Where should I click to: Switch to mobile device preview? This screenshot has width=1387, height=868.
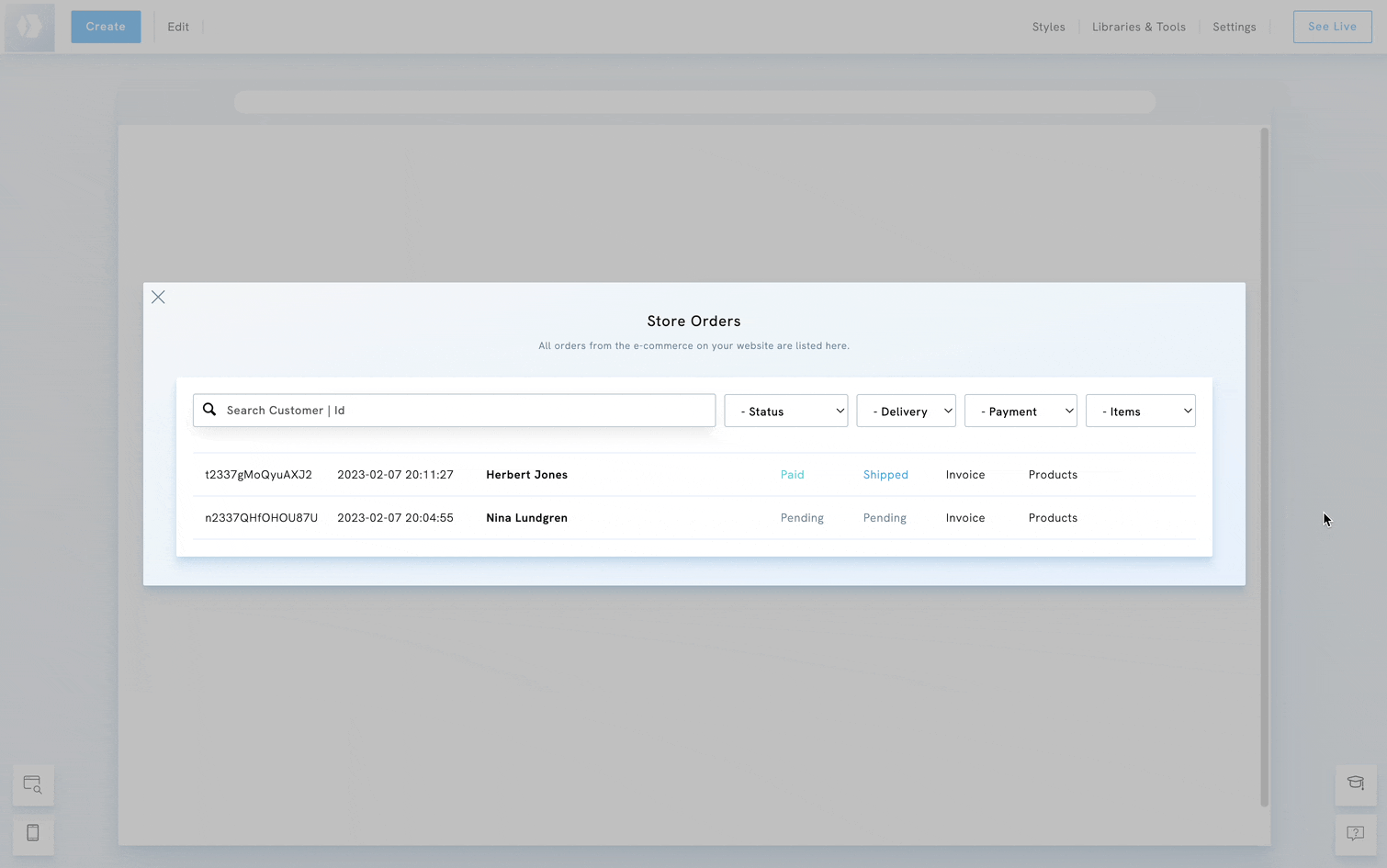33,834
